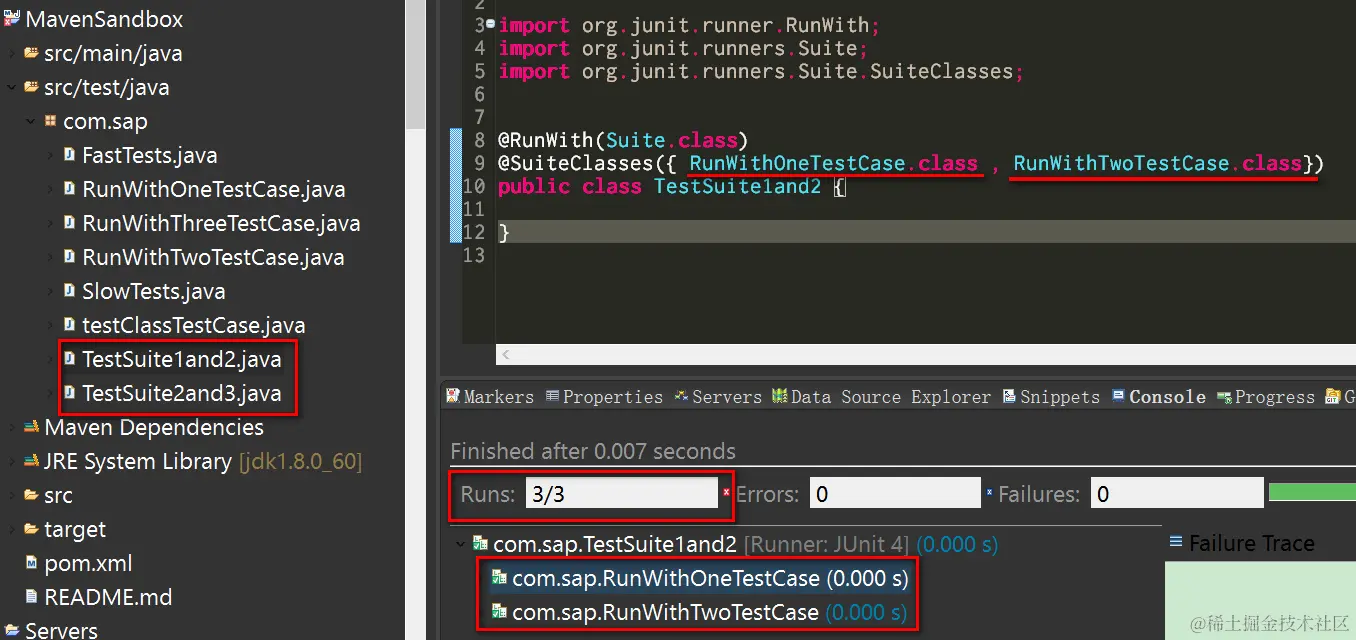Click the src folder icon

tap(31, 495)
